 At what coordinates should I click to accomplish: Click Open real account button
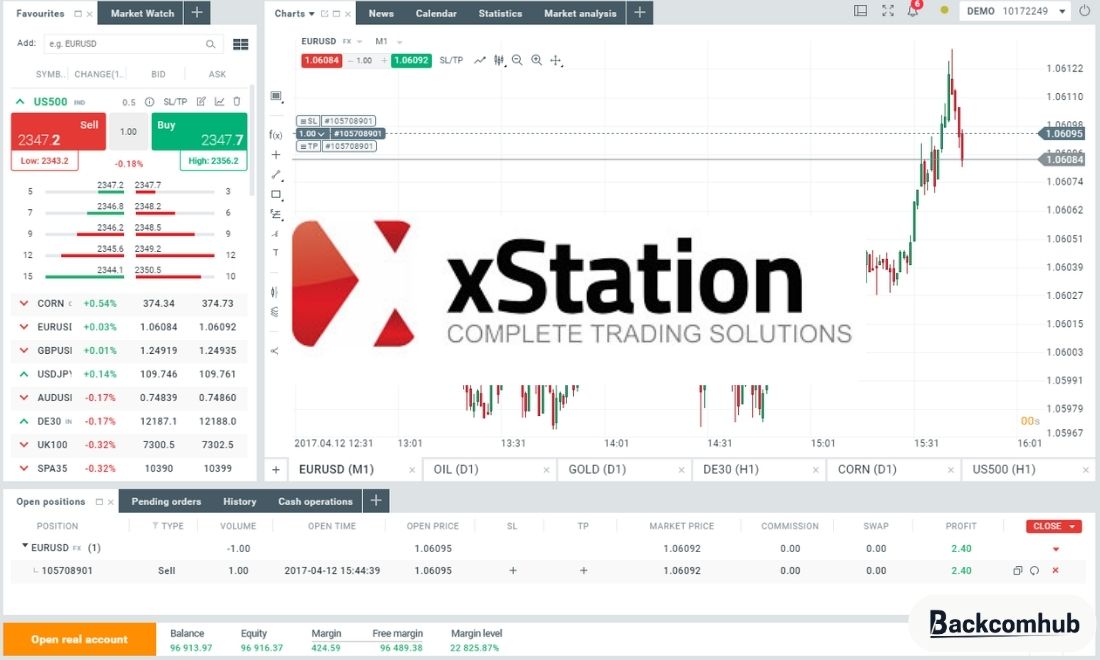[x=79, y=639]
